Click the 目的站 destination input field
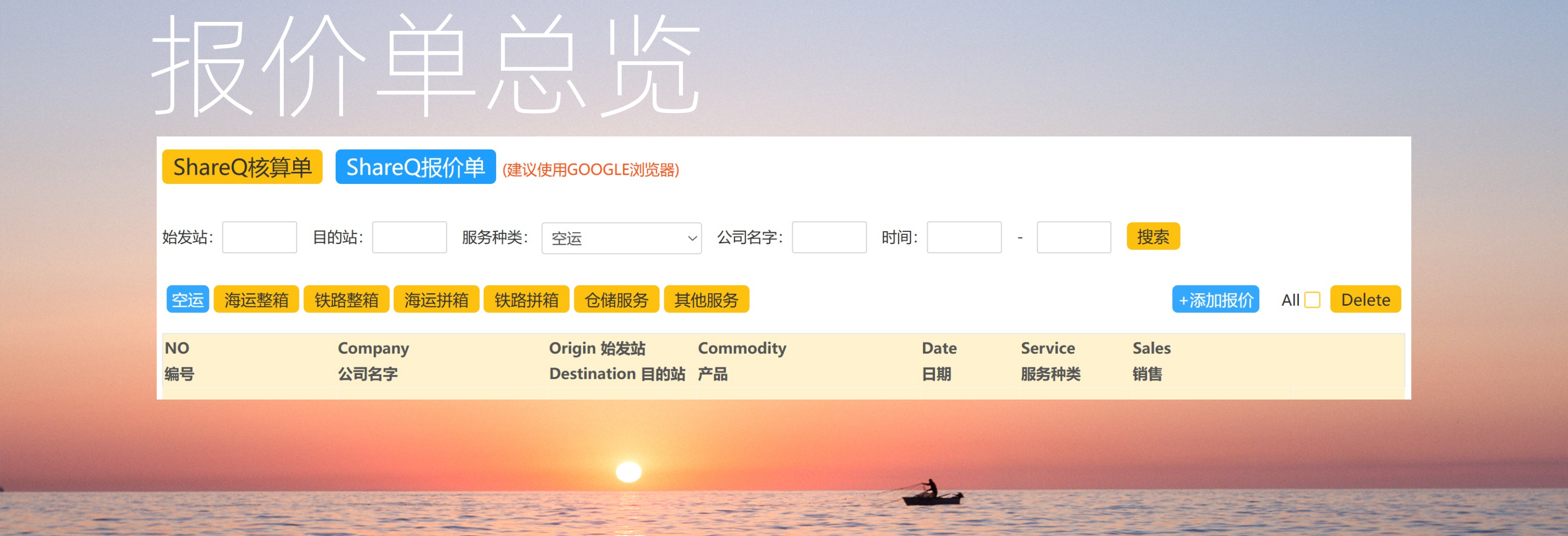 [409, 237]
